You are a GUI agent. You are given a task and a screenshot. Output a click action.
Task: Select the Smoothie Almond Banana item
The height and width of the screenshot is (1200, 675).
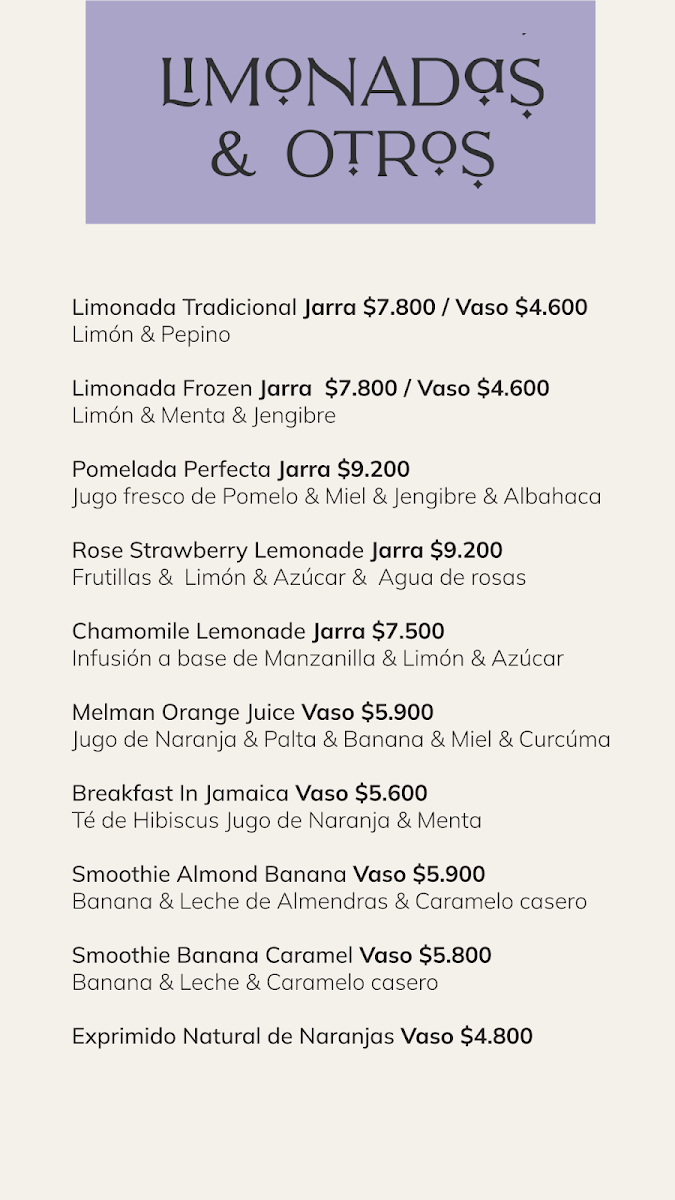coord(279,874)
